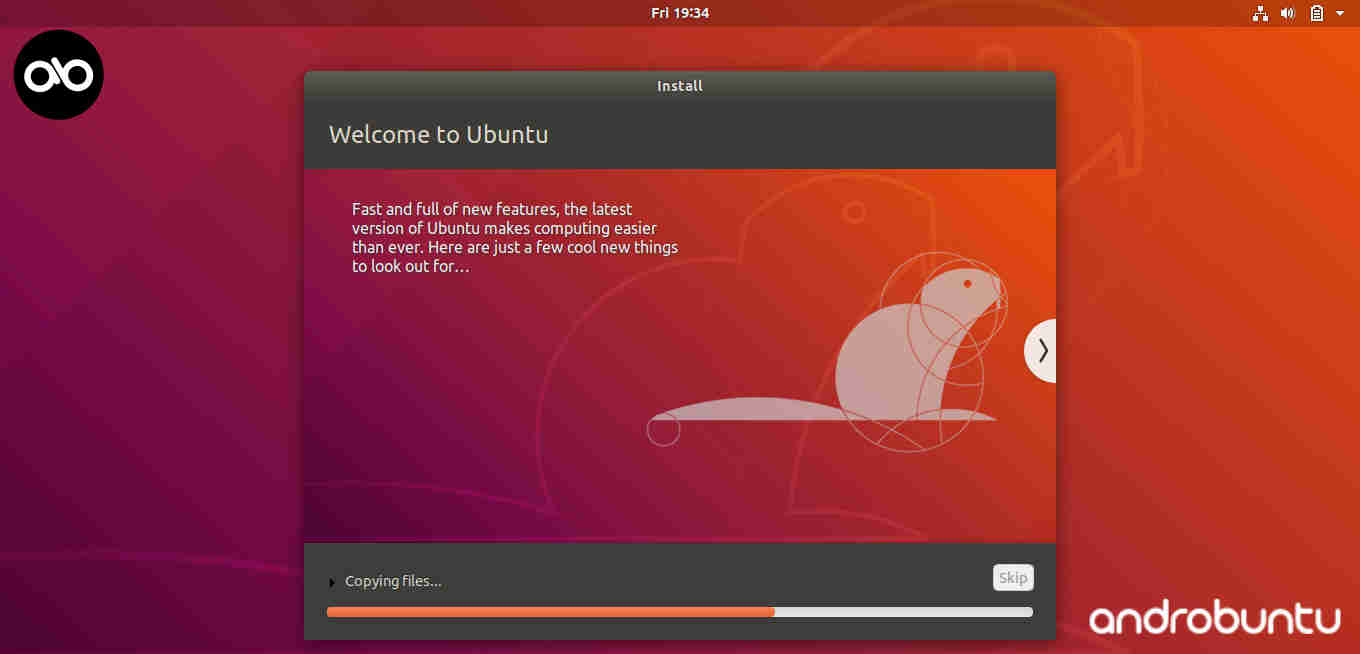
Task: Click the Welcome to Ubuntu heading
Action: tap(438, 134)
